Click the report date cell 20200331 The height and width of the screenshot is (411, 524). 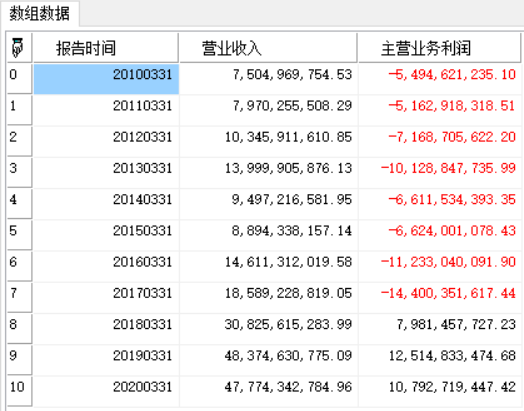click(x=106, y=391)
